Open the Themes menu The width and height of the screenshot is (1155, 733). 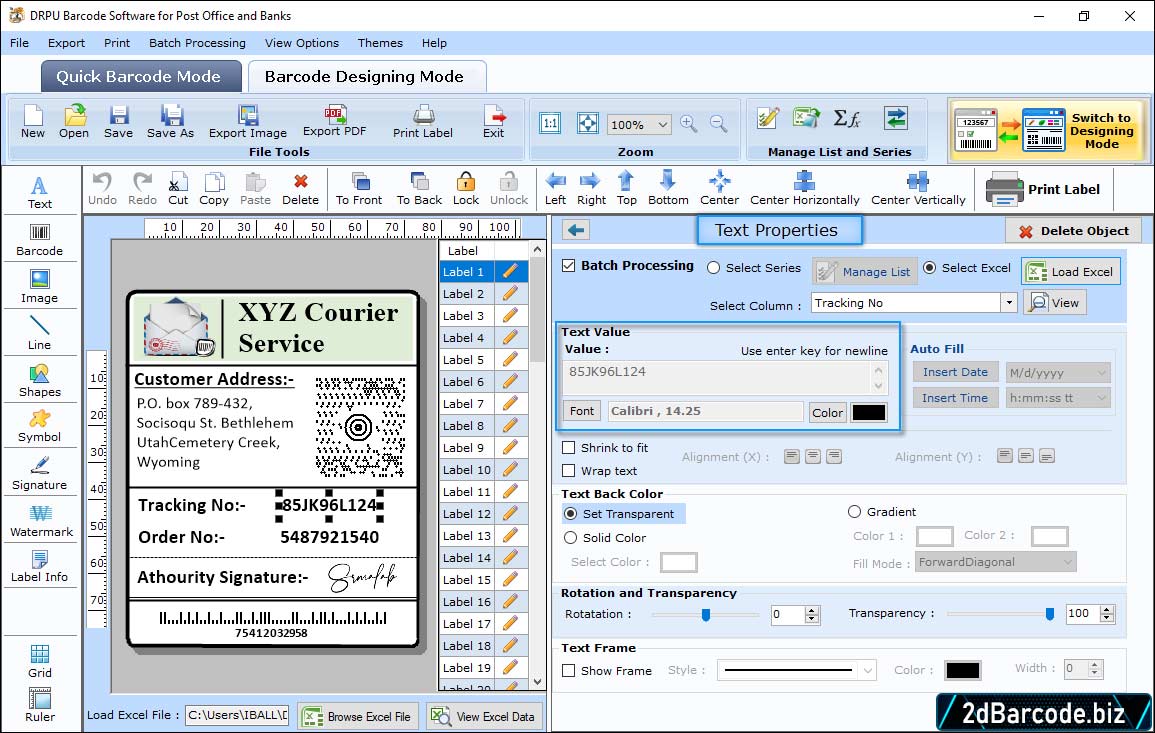(380, 43)
